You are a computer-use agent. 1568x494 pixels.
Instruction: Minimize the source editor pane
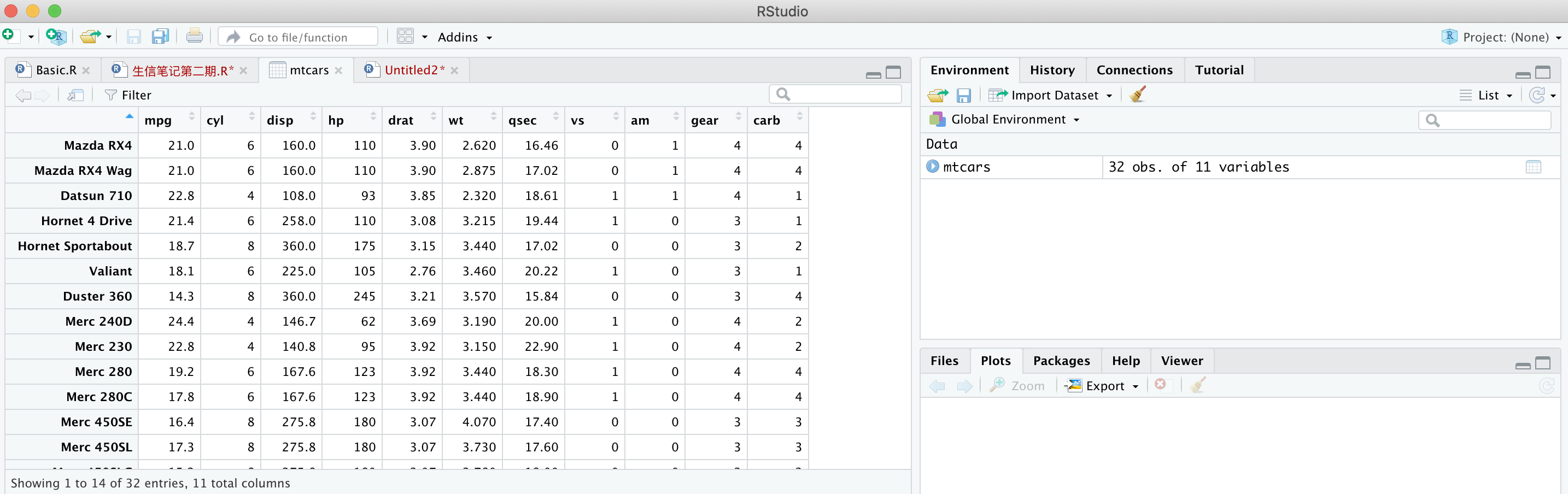[874, 74]
